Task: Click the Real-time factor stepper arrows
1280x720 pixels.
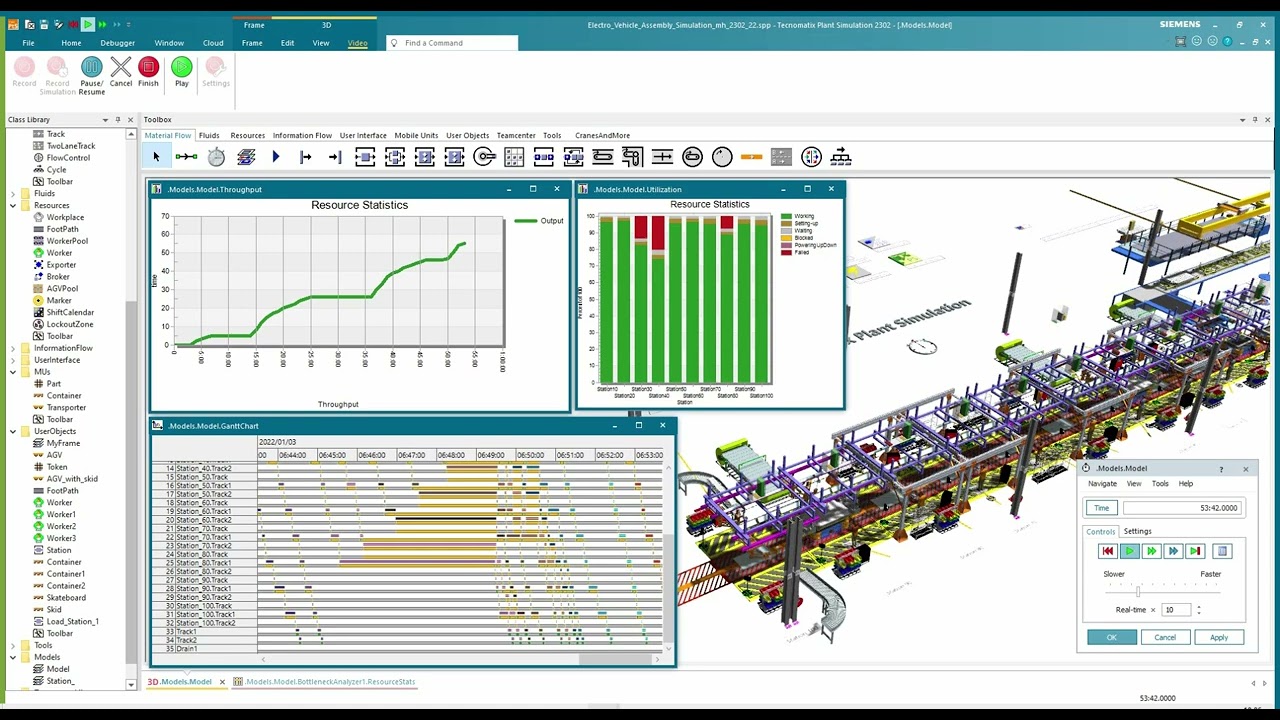Action: point(1198,609)
